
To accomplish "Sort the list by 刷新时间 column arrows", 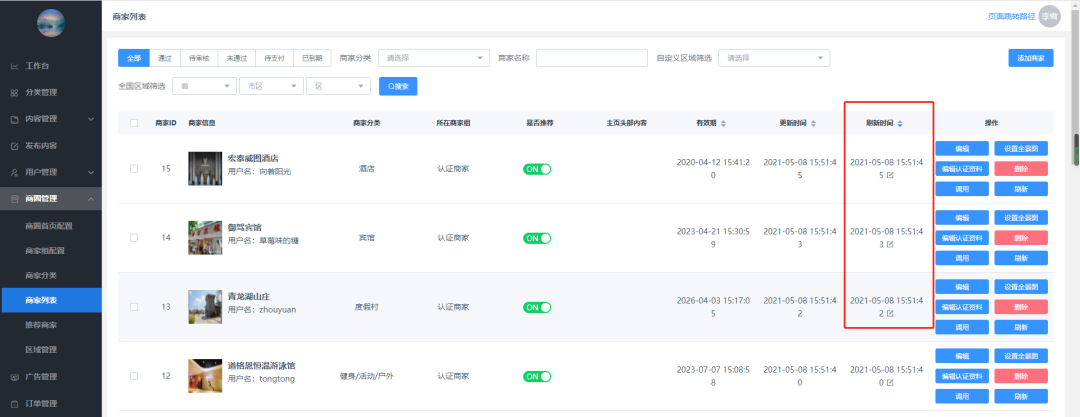I will click(x=900, y=123).
